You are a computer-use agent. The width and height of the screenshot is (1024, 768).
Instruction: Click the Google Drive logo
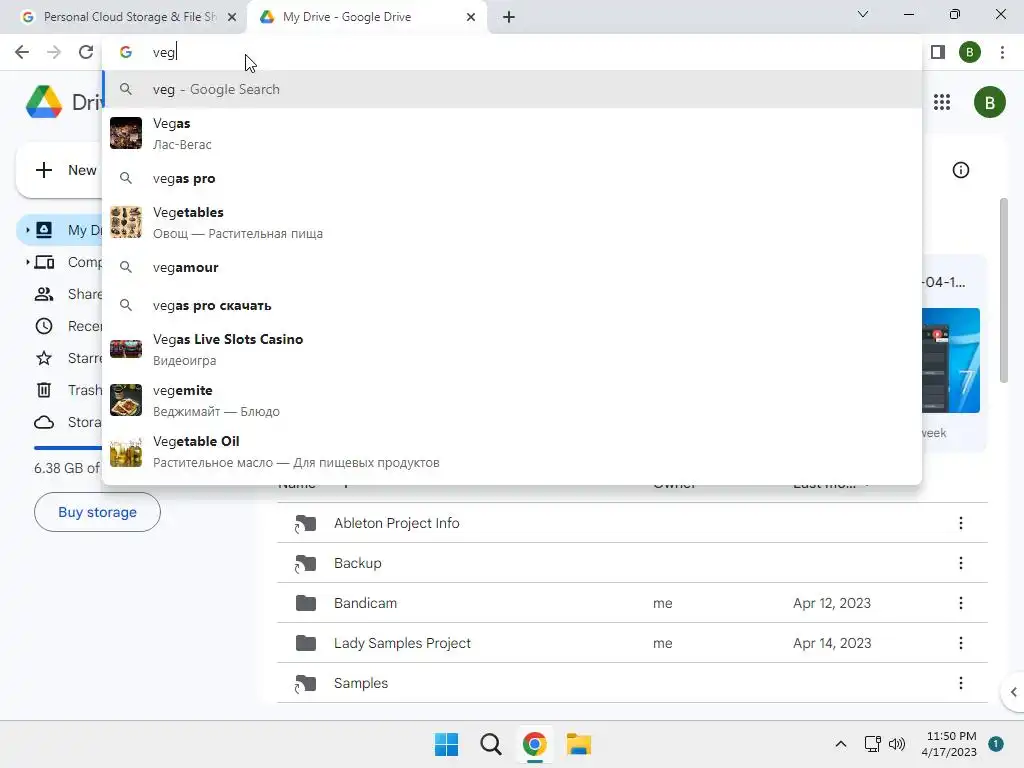(x=44, y=102)
